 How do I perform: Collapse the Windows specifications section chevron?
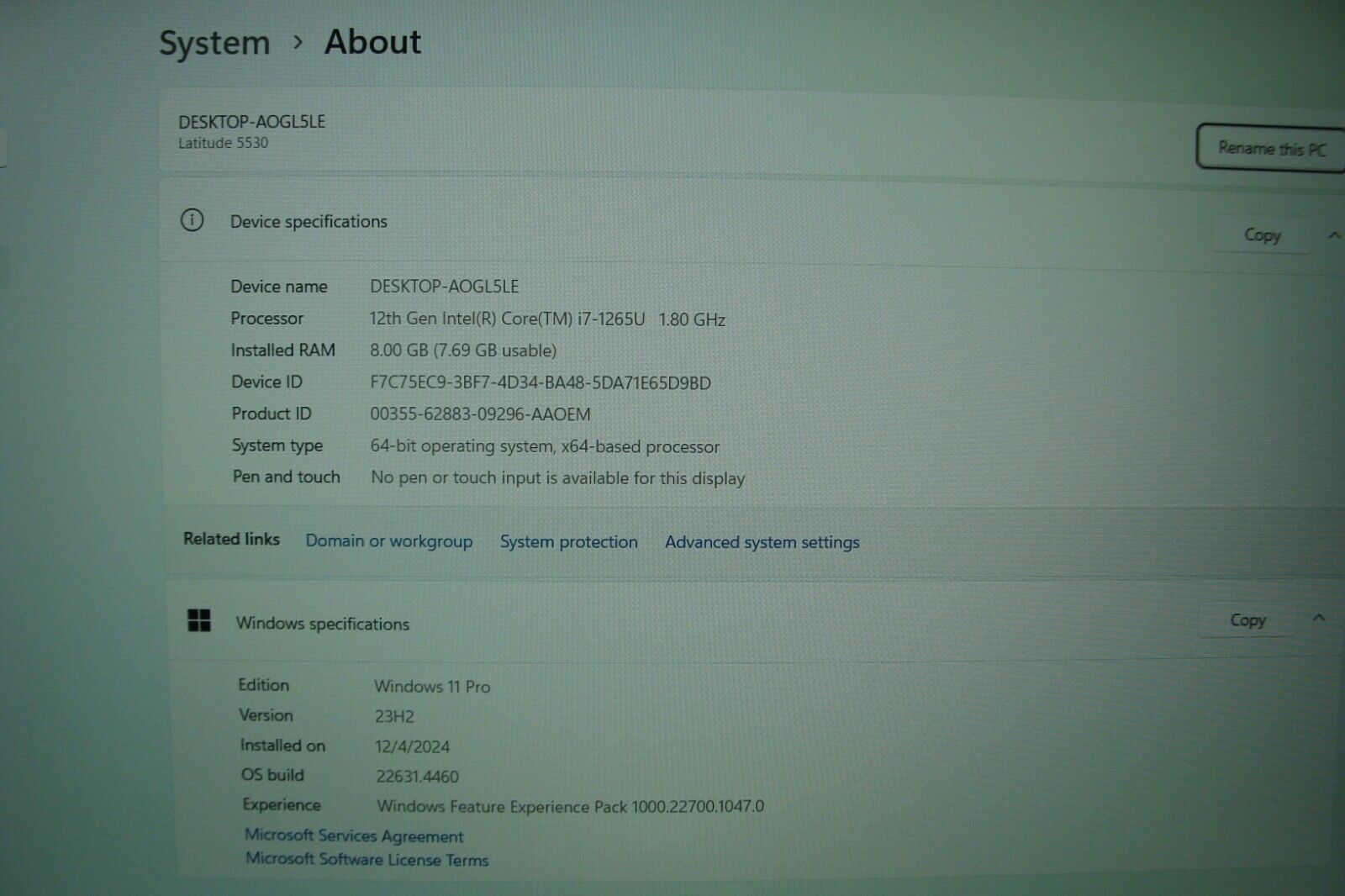[1318, 618]
